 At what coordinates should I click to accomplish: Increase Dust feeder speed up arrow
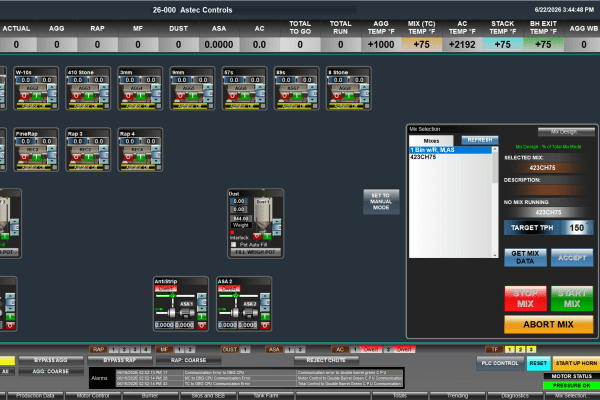click(277, 222)
